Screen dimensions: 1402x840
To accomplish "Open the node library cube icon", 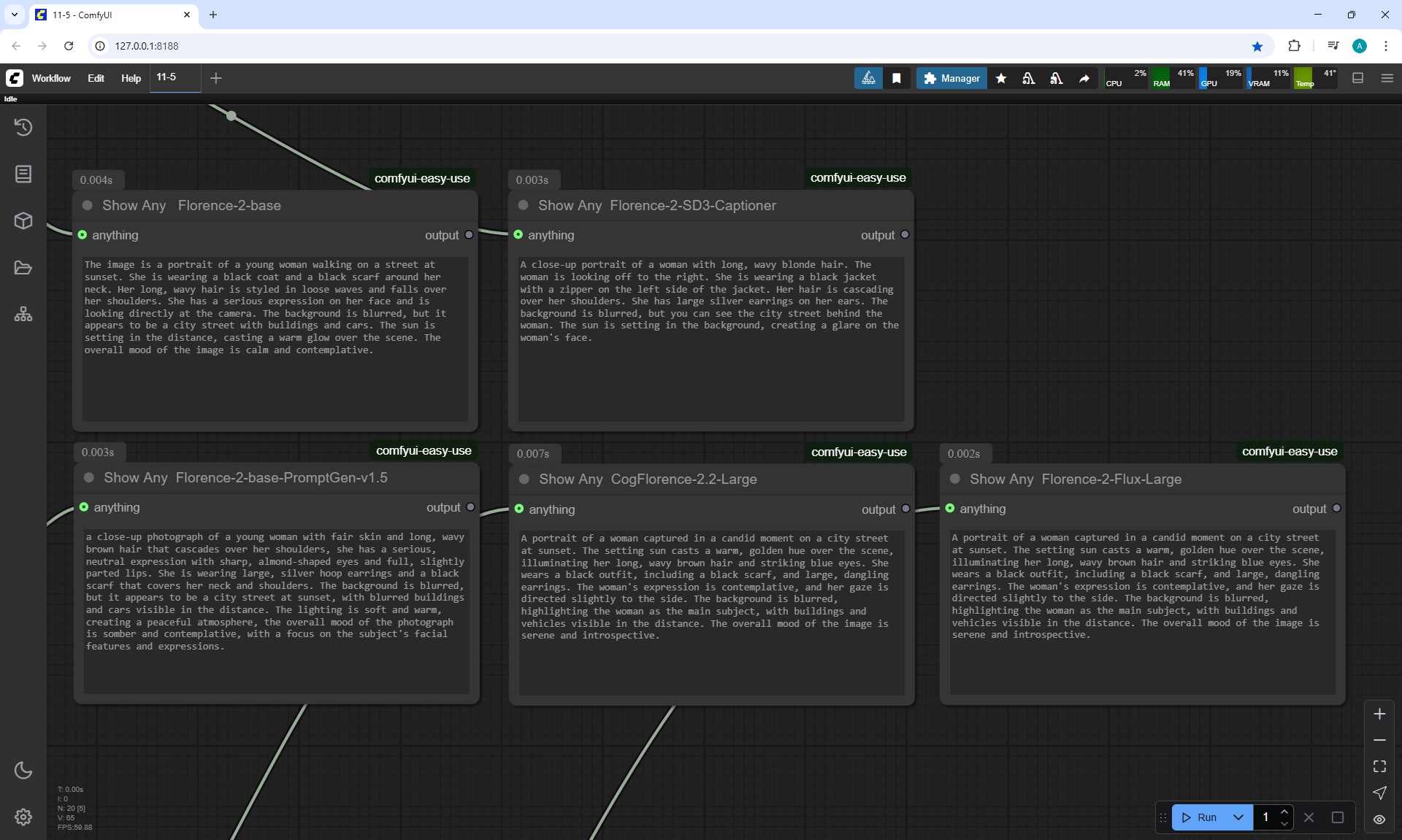I will (23, 220).
